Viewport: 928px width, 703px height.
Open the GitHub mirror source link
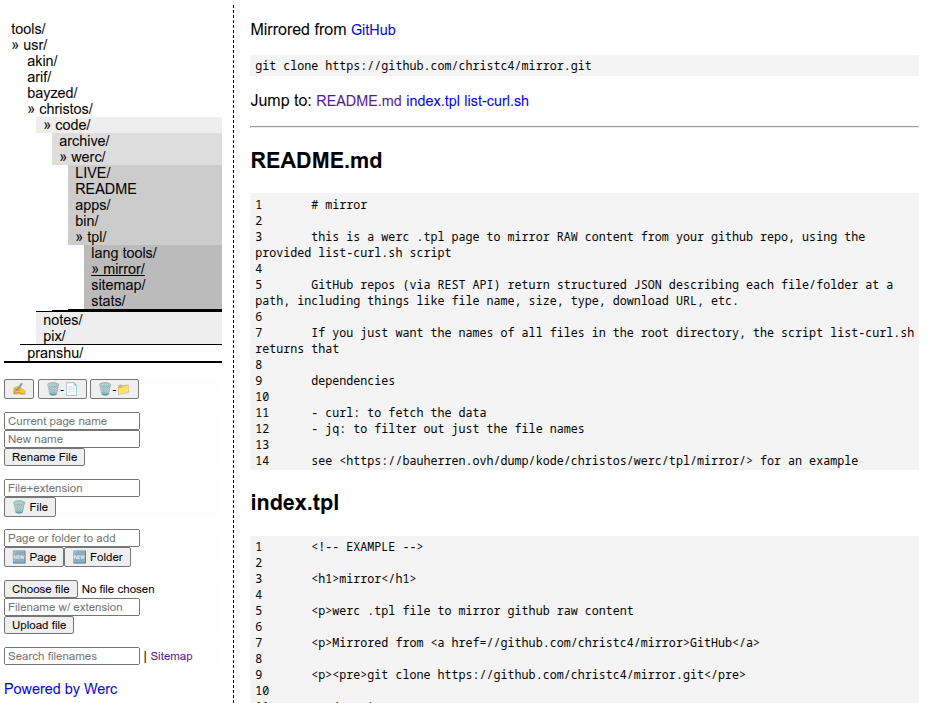click(373, 30)
